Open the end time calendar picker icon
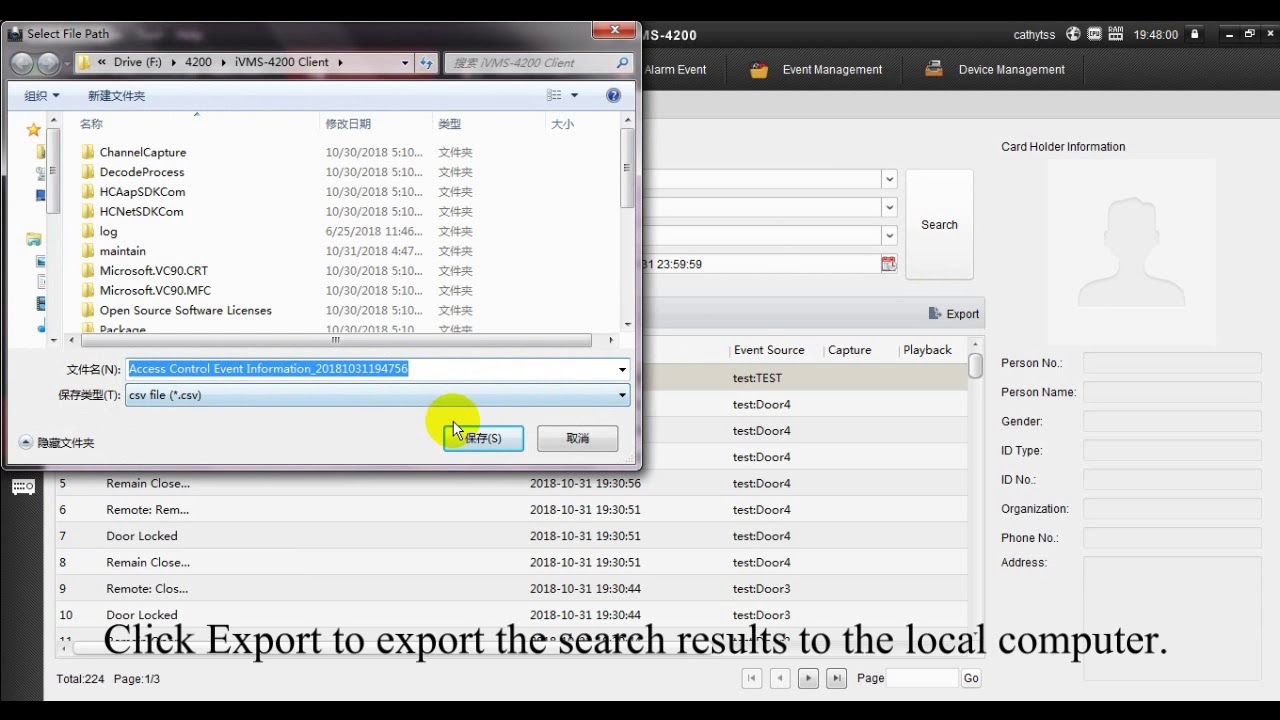This screenshot has width=1280, height=720. tap(888, 264)
